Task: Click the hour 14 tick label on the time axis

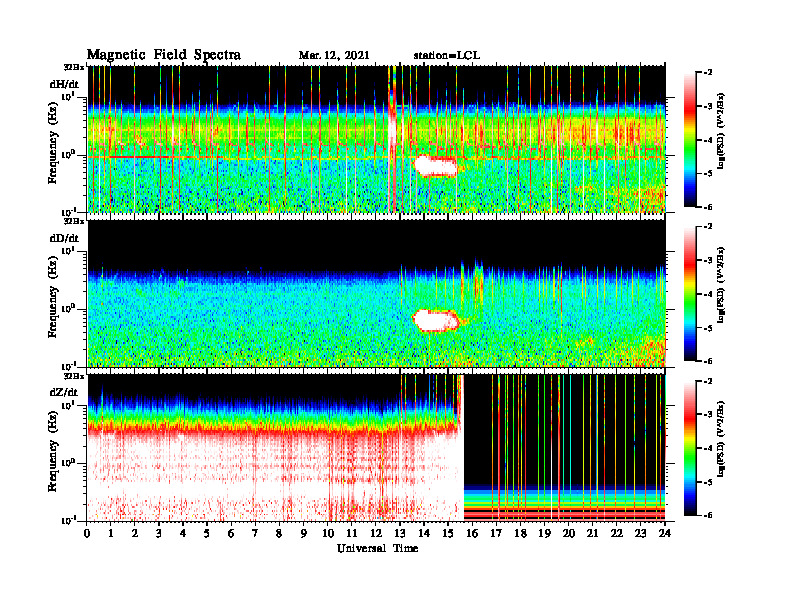Action: click(x=424, y=533)
